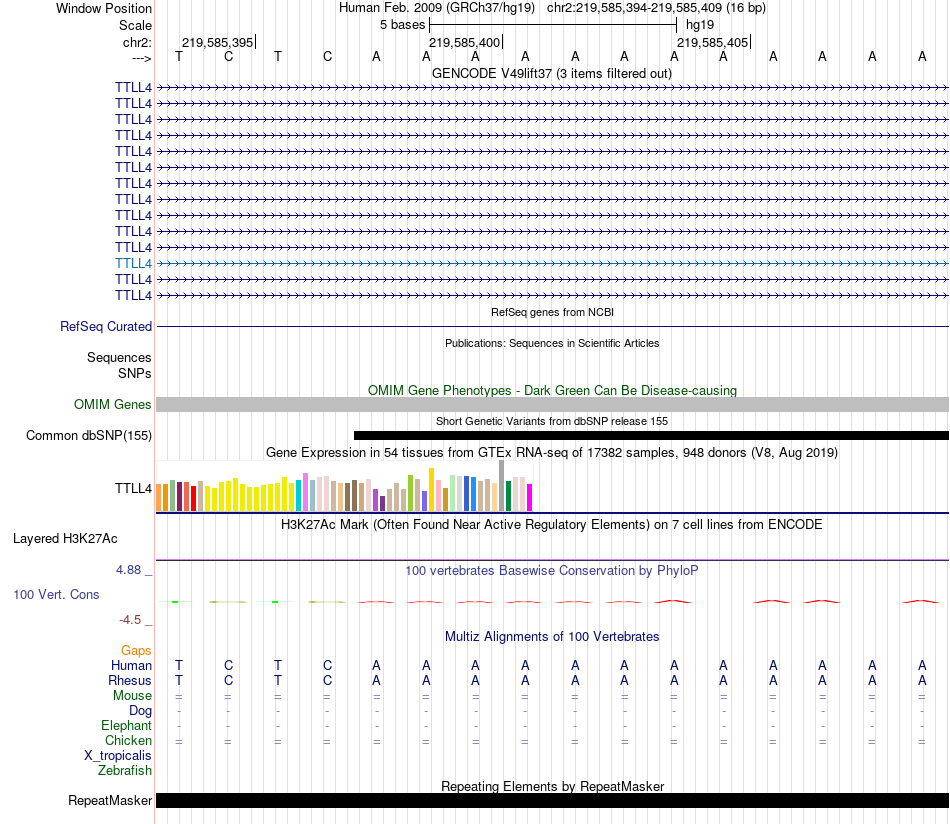This screenshot has width=950, height=824.
Task: Open '100 vertebrates Basewise Conservation by PhyloP' title
Action: pyautogui.click(x=552, y=571)
